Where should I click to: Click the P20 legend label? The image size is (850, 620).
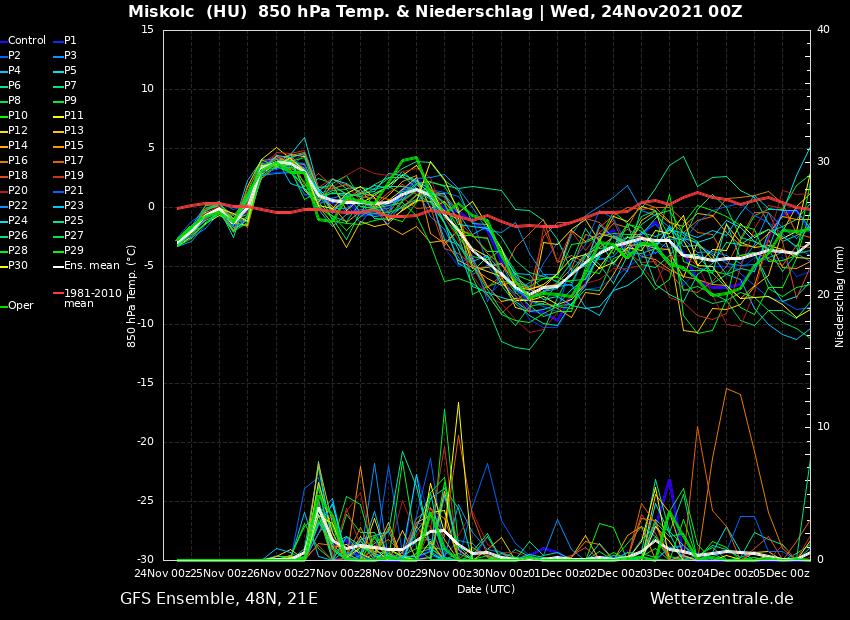[18, 191]
